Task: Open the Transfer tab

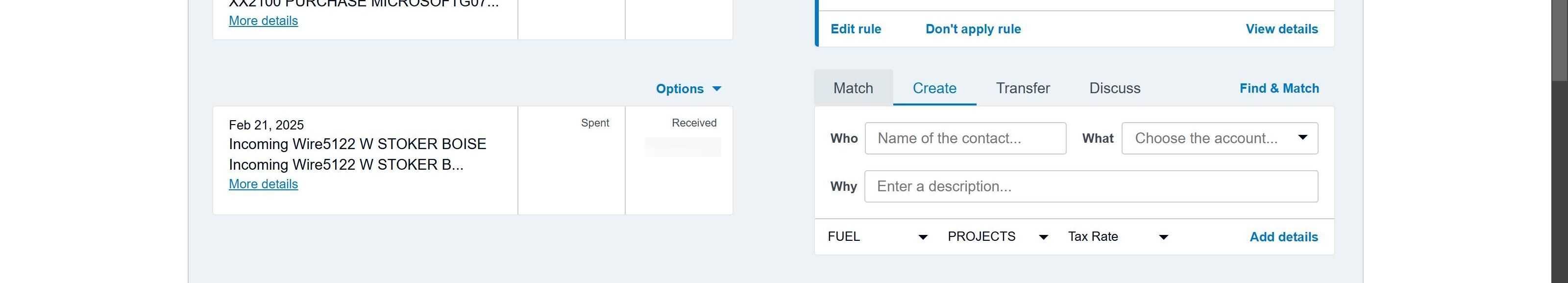Action: (x=1023, y=88)
